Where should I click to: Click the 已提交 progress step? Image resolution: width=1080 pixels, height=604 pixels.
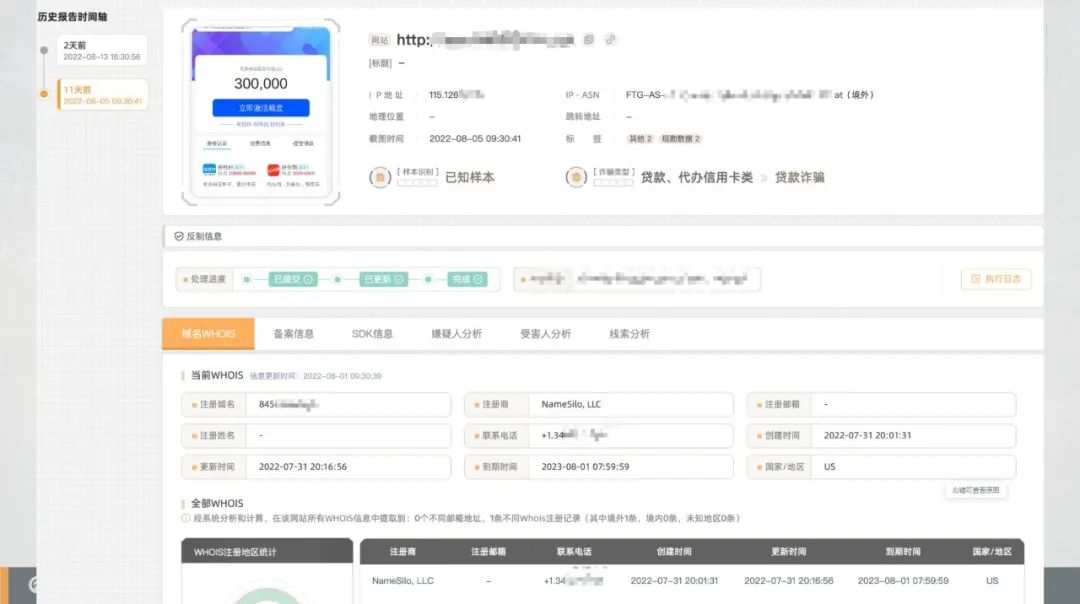[293, 279]
